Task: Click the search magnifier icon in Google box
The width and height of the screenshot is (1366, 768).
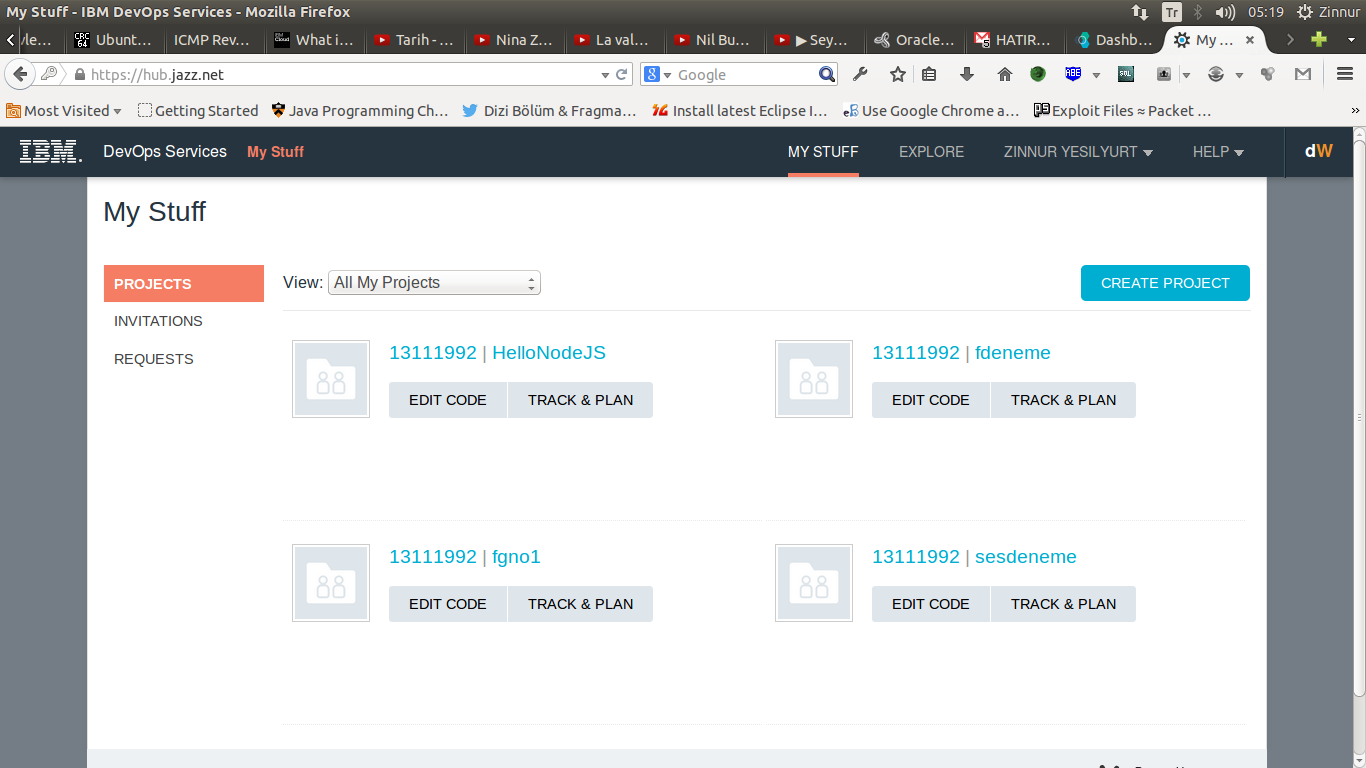Action: point(827,74)
